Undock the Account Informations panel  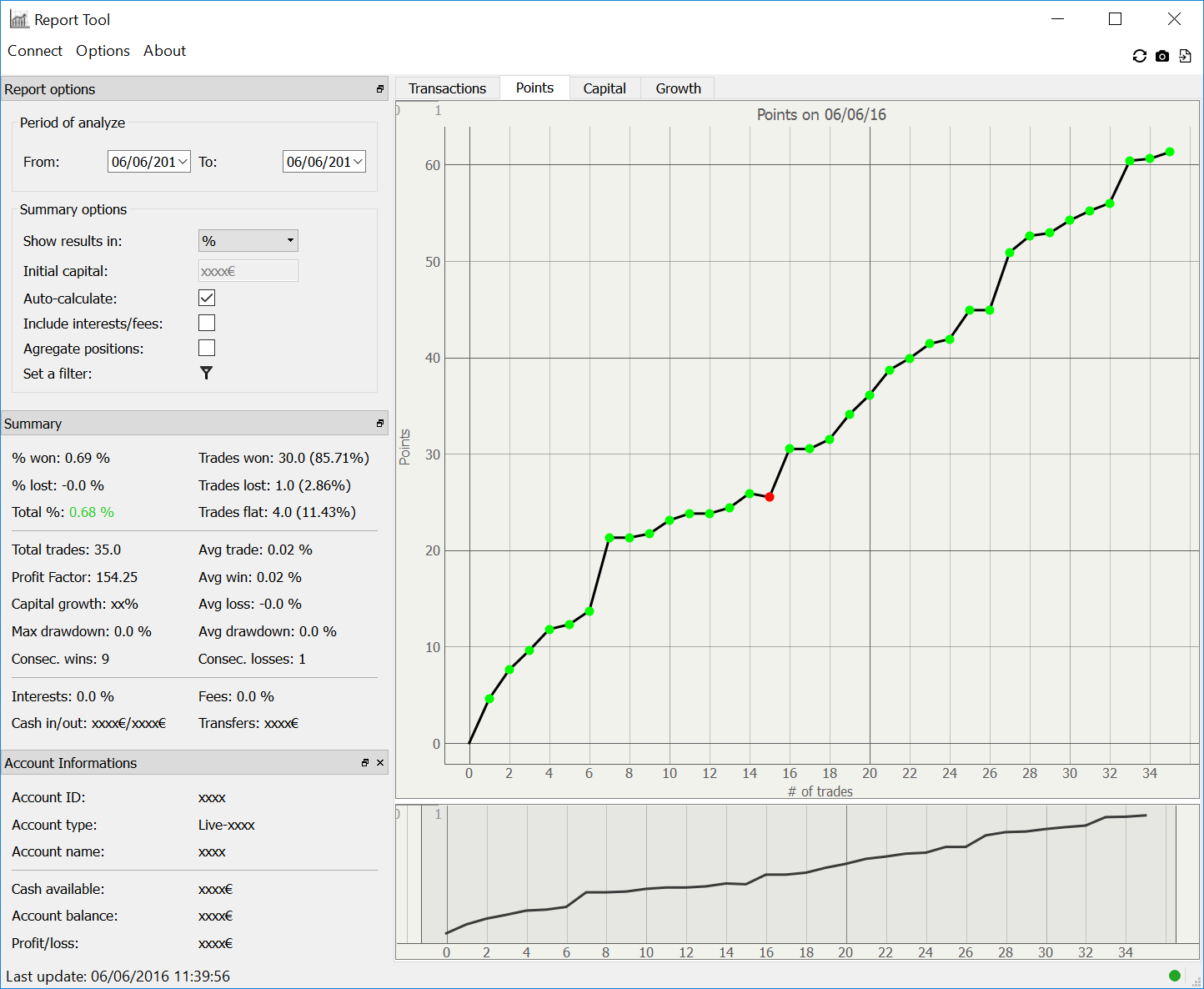365,763
